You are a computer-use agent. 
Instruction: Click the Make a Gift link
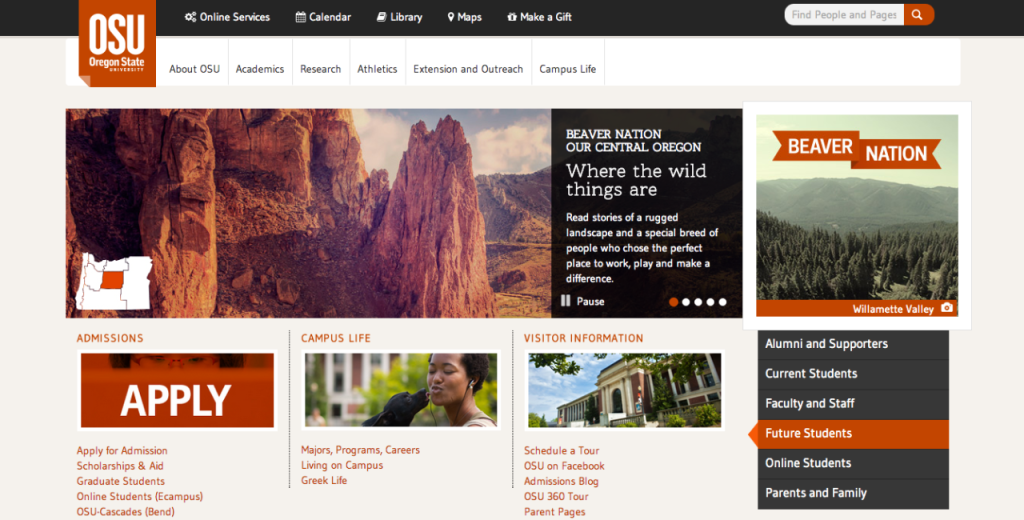(x=545, y=17)
